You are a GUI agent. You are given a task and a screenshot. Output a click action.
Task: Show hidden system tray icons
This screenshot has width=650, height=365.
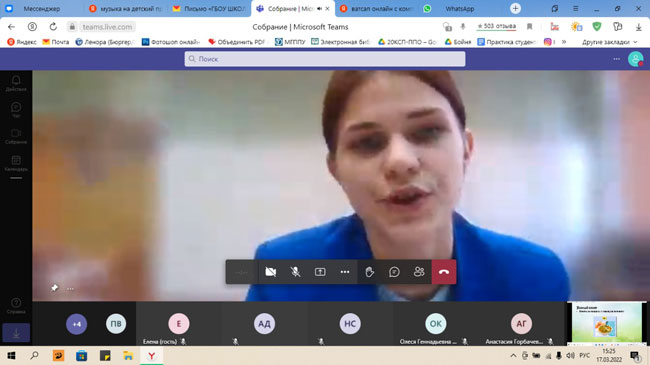tap(513, 355)
